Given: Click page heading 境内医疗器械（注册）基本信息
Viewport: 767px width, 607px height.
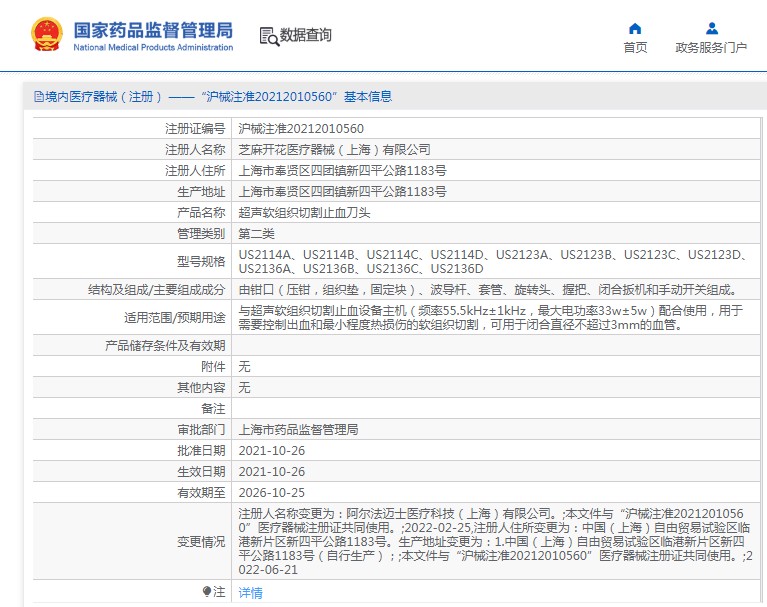Looking at the screenshot, I should 218,96.
